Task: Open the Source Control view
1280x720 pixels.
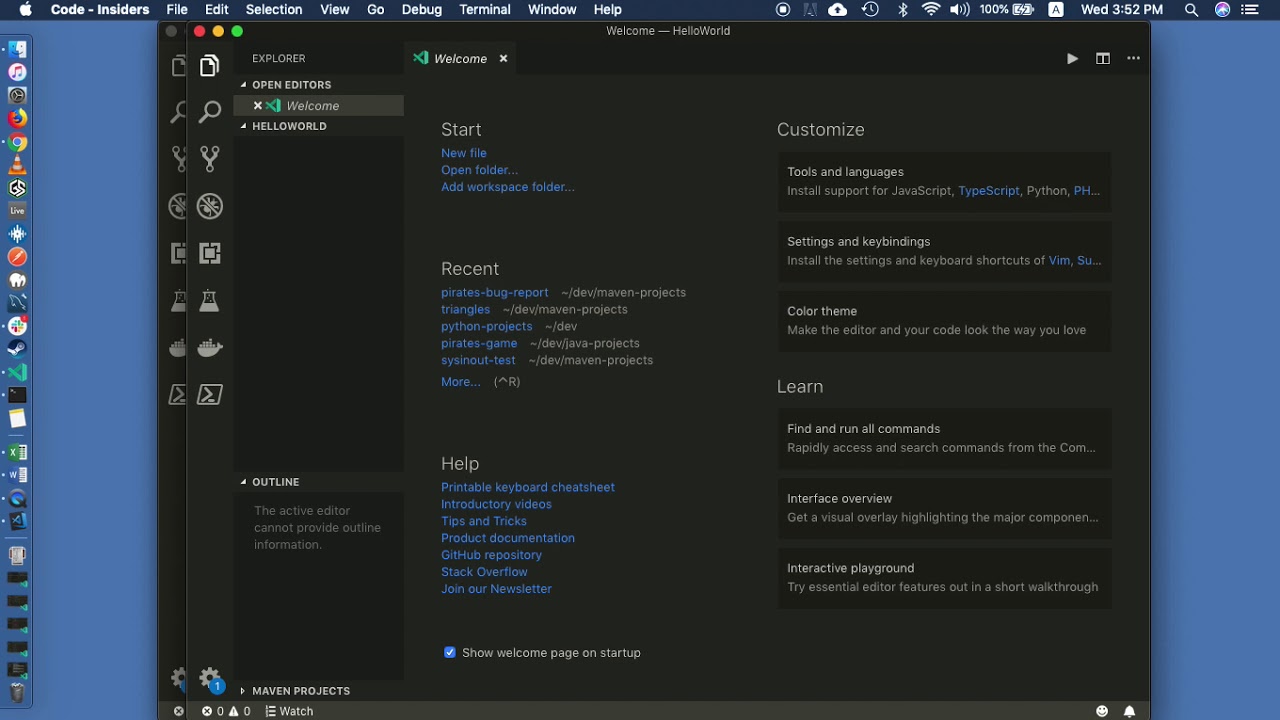Action: tap(209, 158)
